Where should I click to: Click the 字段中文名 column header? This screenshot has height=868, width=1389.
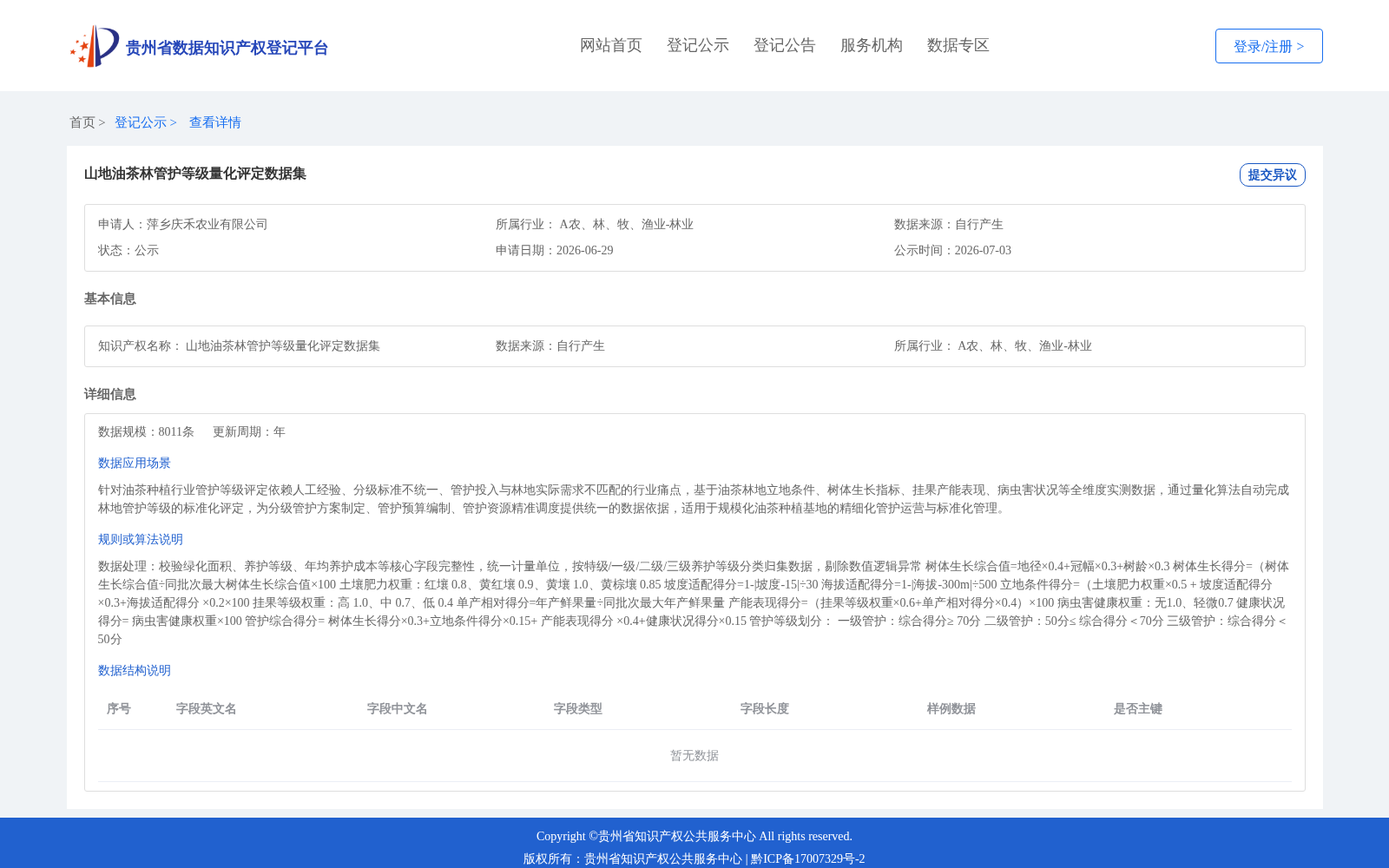coord(398,708)
